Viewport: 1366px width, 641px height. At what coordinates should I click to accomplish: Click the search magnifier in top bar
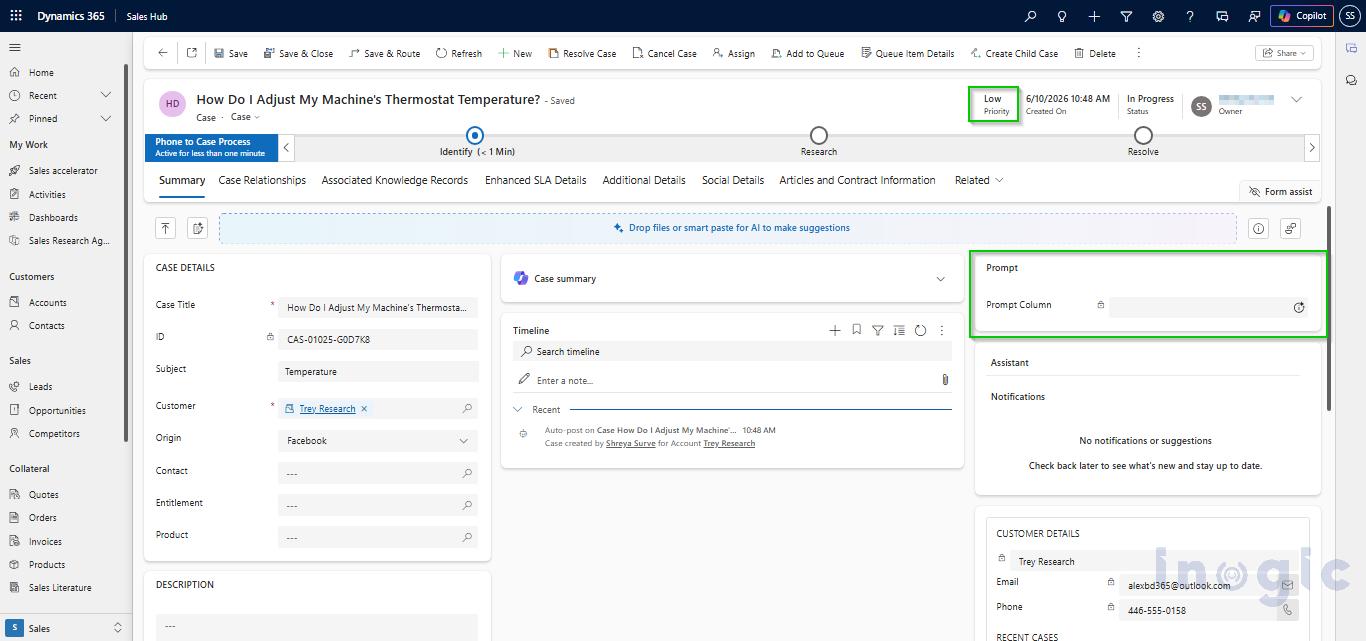tap(1031, 16)
